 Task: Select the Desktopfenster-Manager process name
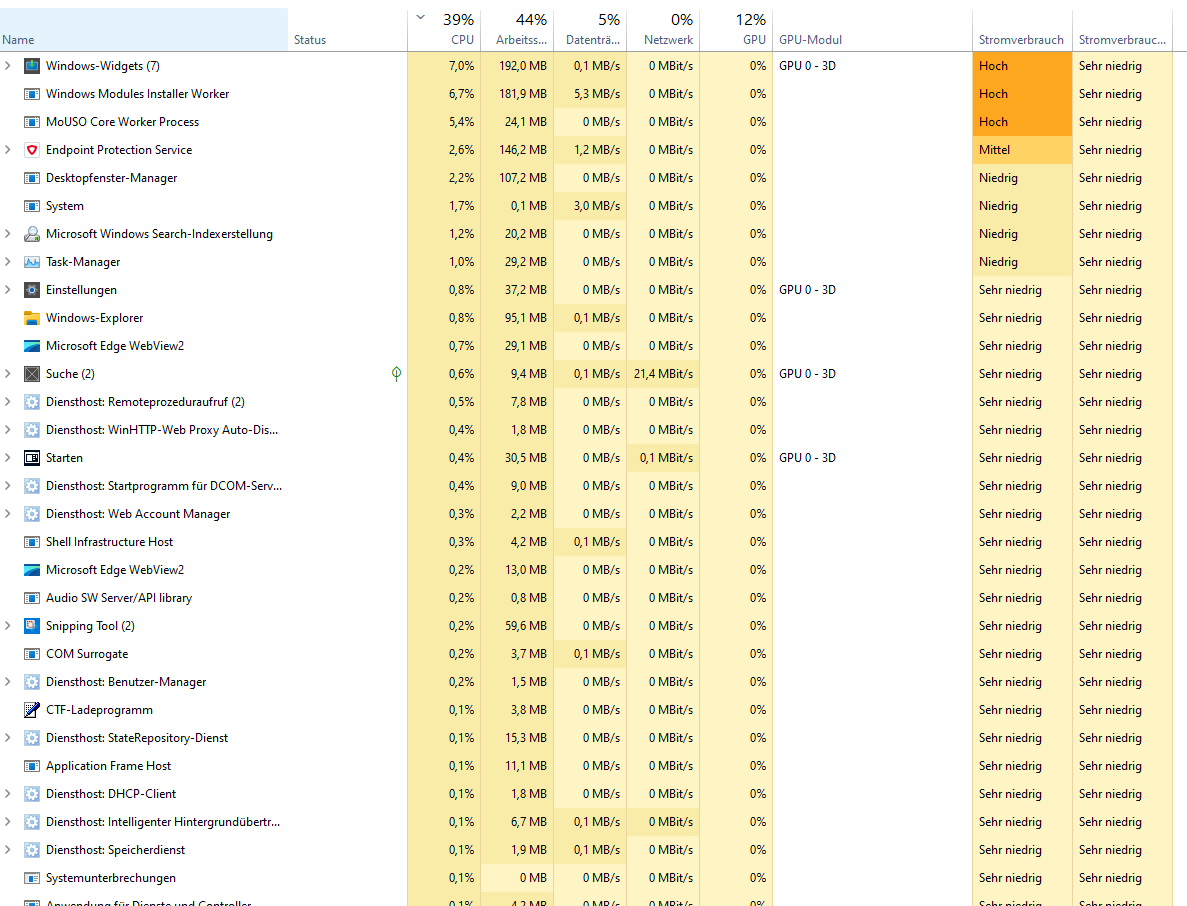click(111, 178)
